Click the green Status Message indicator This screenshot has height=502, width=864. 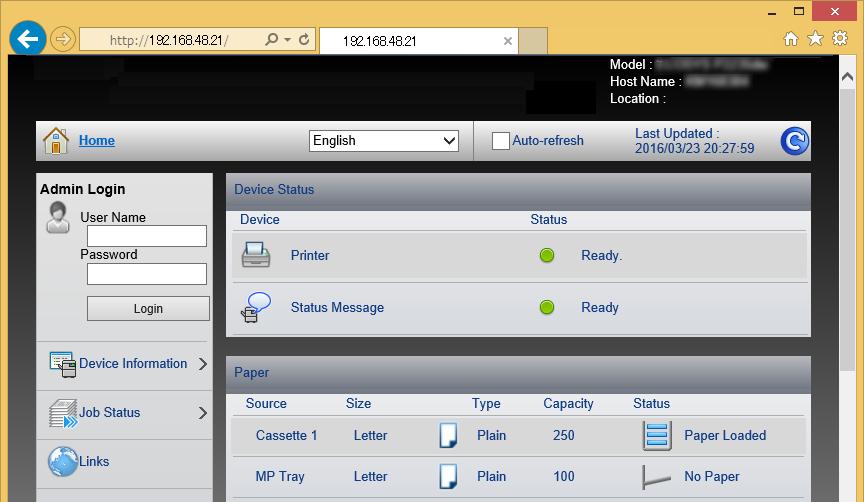click(547, 307)
